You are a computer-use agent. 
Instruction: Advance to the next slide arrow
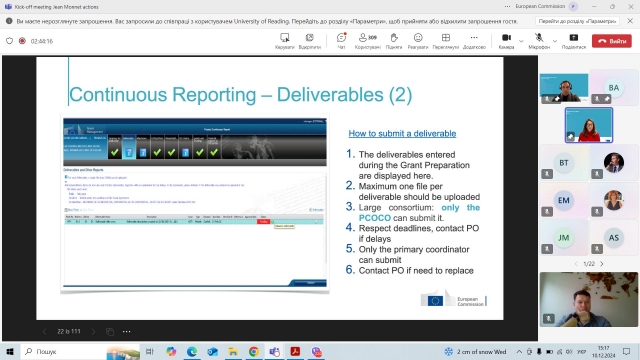[x=93, y=331]
